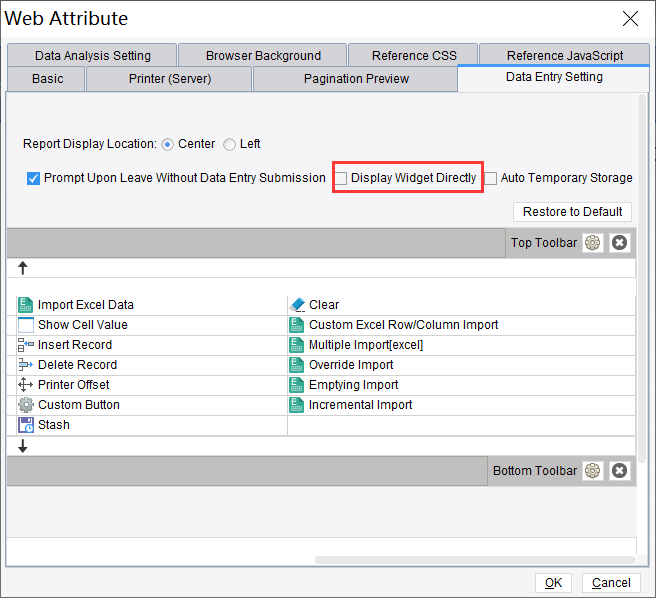
Task: Go to the Basic tab
Action: pos(47,79)
